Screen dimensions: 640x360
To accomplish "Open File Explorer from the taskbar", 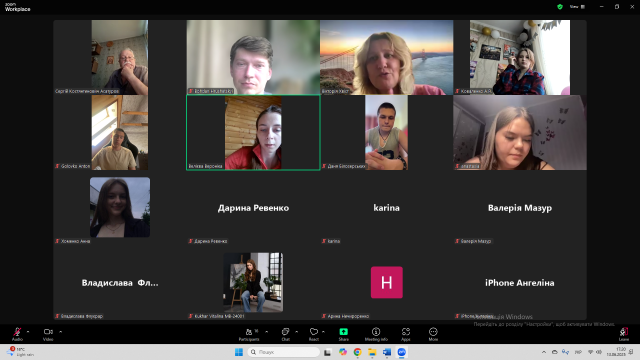I will 372,352.
